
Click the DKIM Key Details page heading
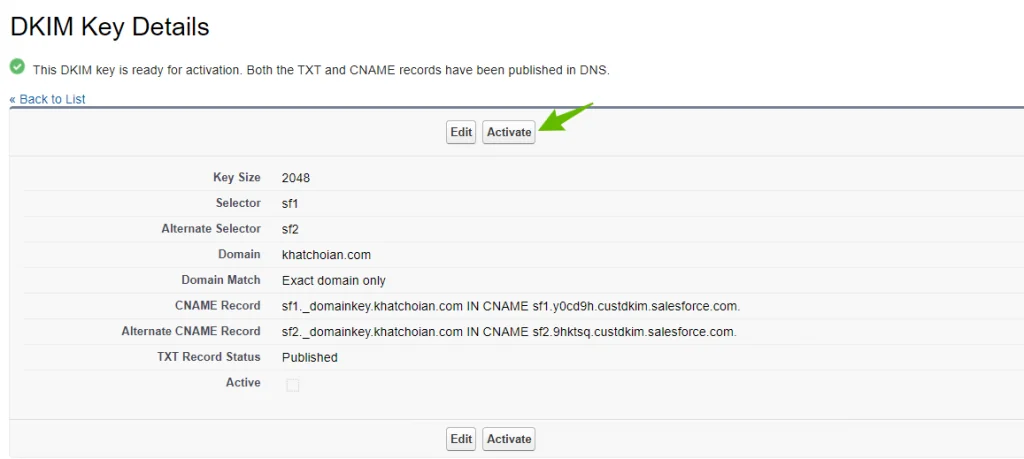(x=110, y=27)
